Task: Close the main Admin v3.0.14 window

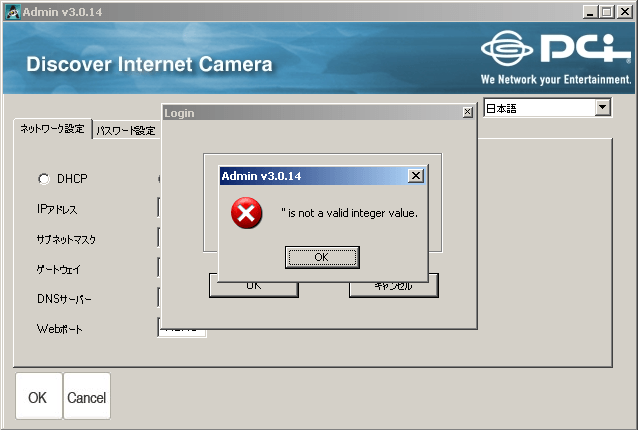Action: [625, 12]
